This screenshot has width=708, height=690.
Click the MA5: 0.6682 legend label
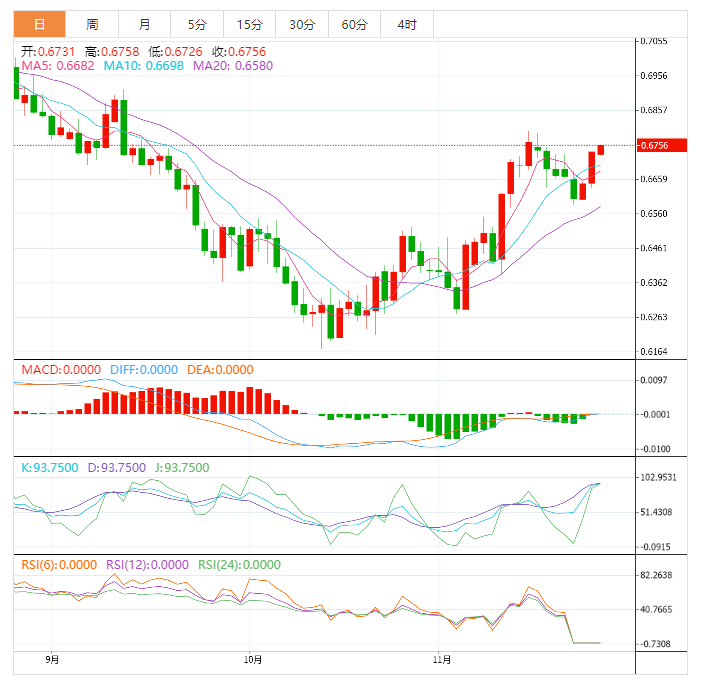coord(58,66)
